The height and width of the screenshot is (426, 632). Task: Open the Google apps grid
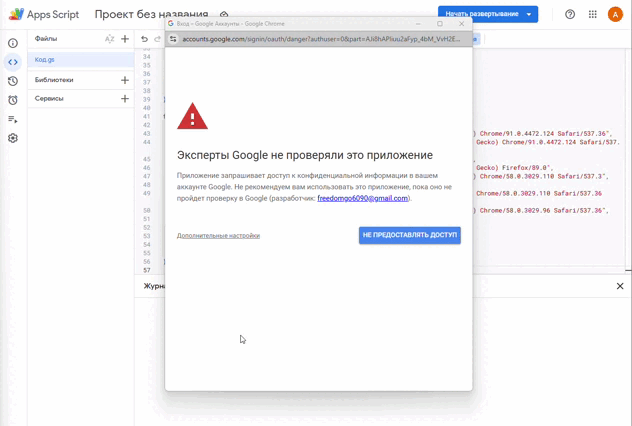(x=593, y=14)
